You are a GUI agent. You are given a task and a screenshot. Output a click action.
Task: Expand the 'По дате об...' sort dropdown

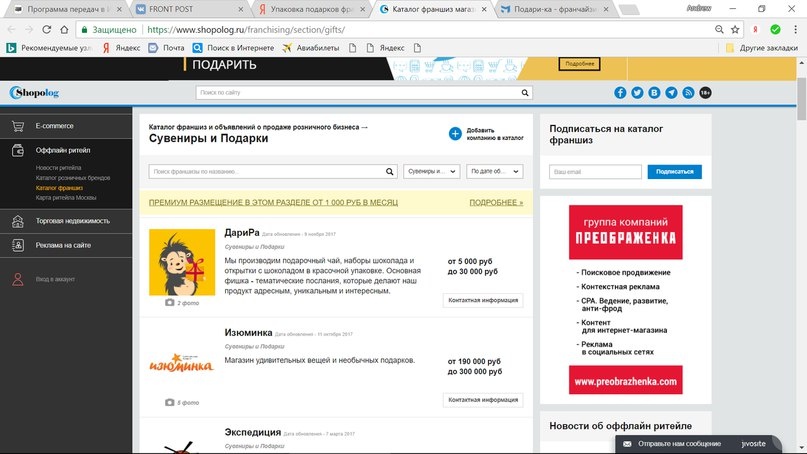(495, 171)
